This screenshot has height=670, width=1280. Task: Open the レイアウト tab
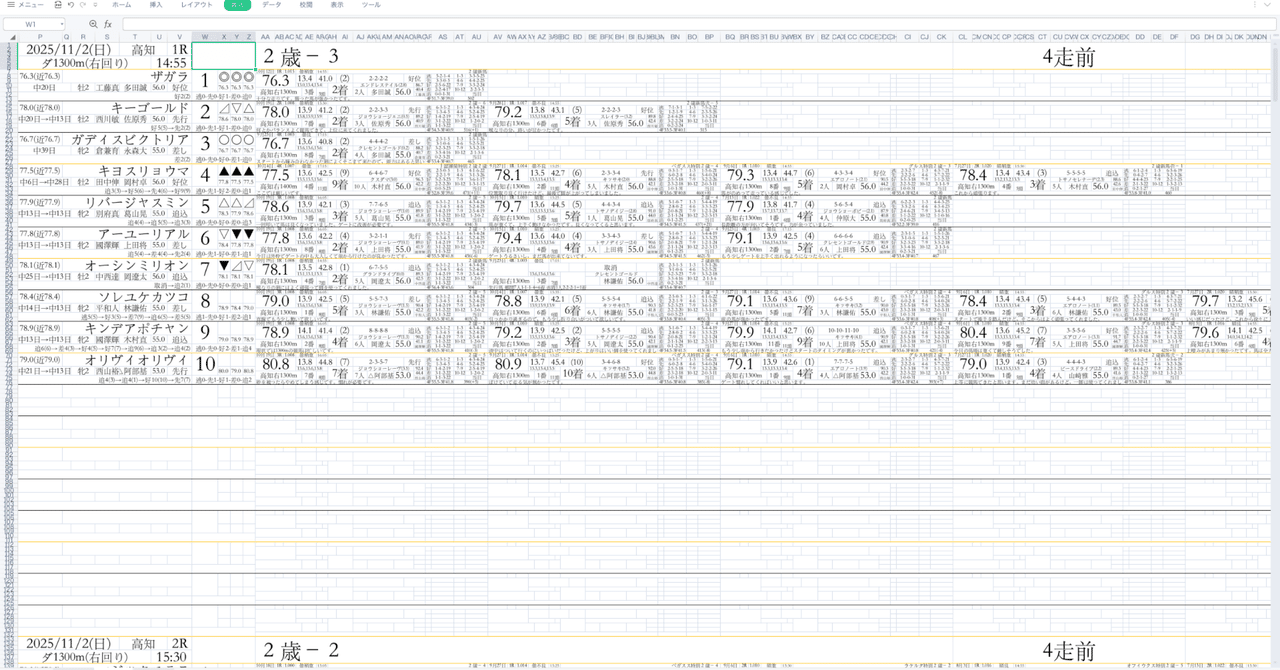coord(196,5)
